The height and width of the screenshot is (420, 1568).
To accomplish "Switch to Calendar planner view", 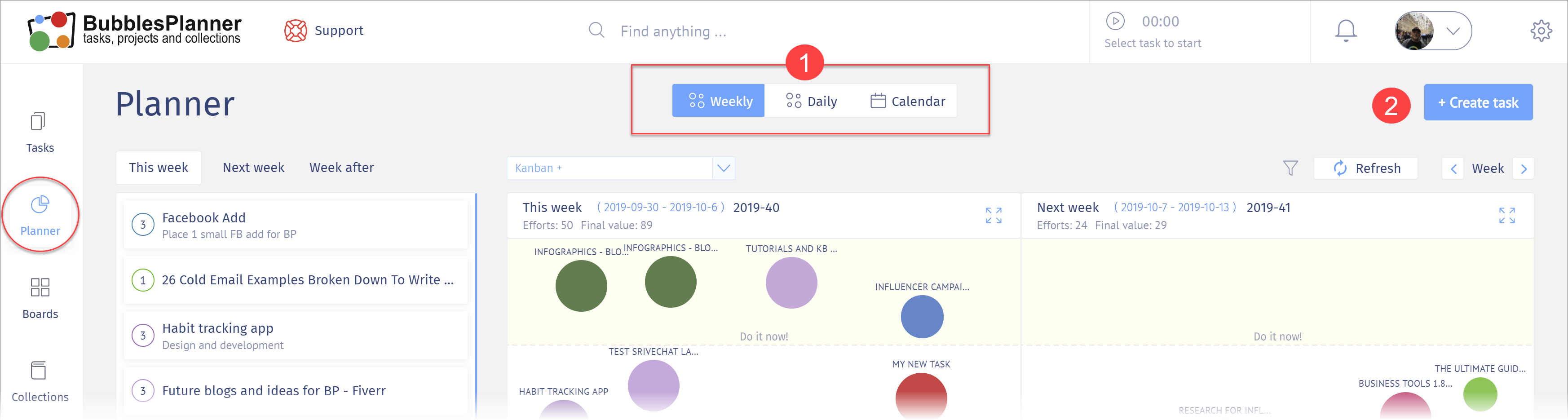I will [908, 101].
